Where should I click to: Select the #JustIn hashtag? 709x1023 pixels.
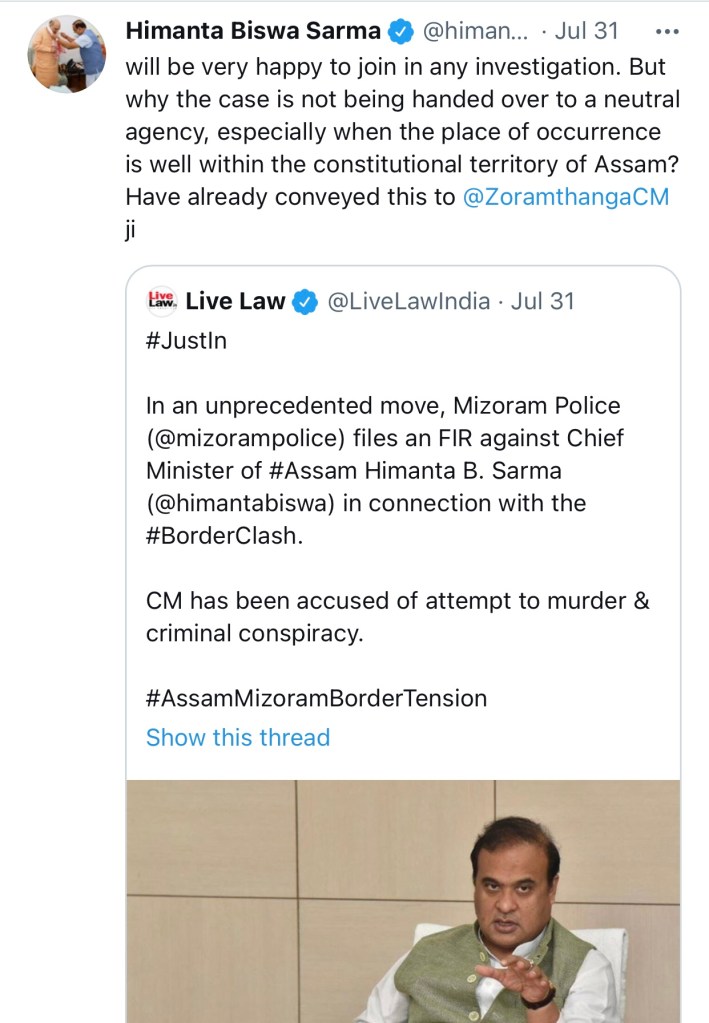(x=186, y=341)
